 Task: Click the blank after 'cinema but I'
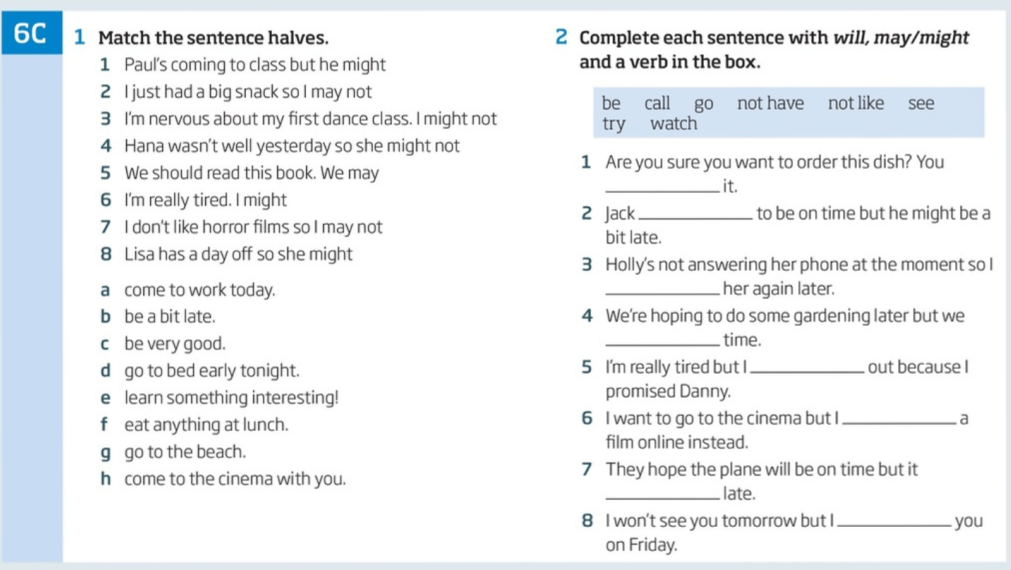[899, 421]
